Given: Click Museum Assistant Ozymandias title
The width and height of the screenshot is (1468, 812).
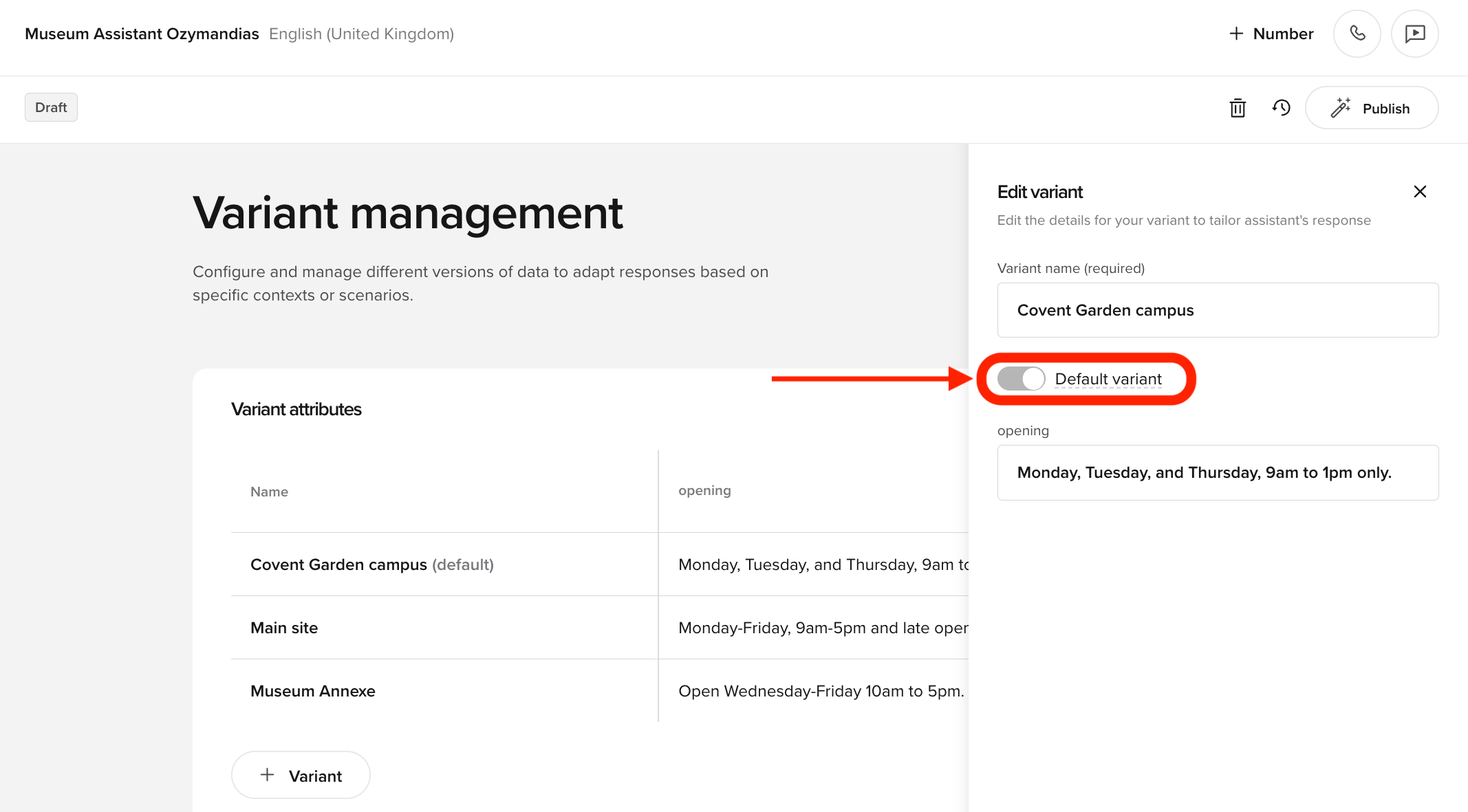Looking at the screenshot, I should (142, 34).
